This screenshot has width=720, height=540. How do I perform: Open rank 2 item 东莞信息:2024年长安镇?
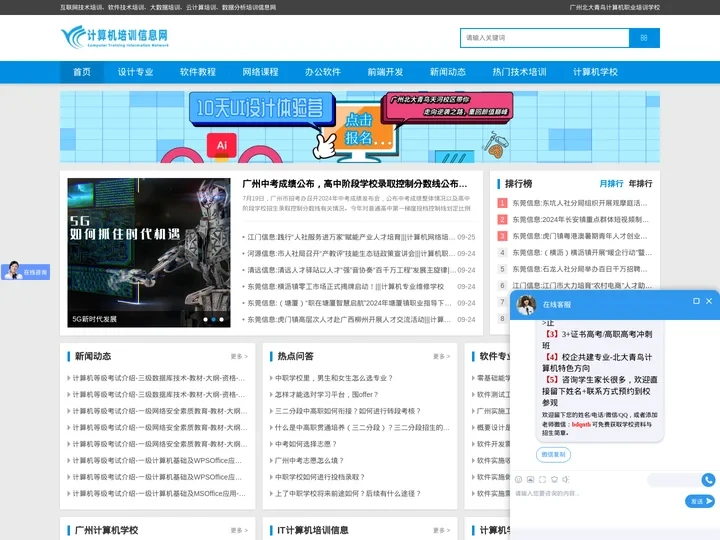click(580, 219)
